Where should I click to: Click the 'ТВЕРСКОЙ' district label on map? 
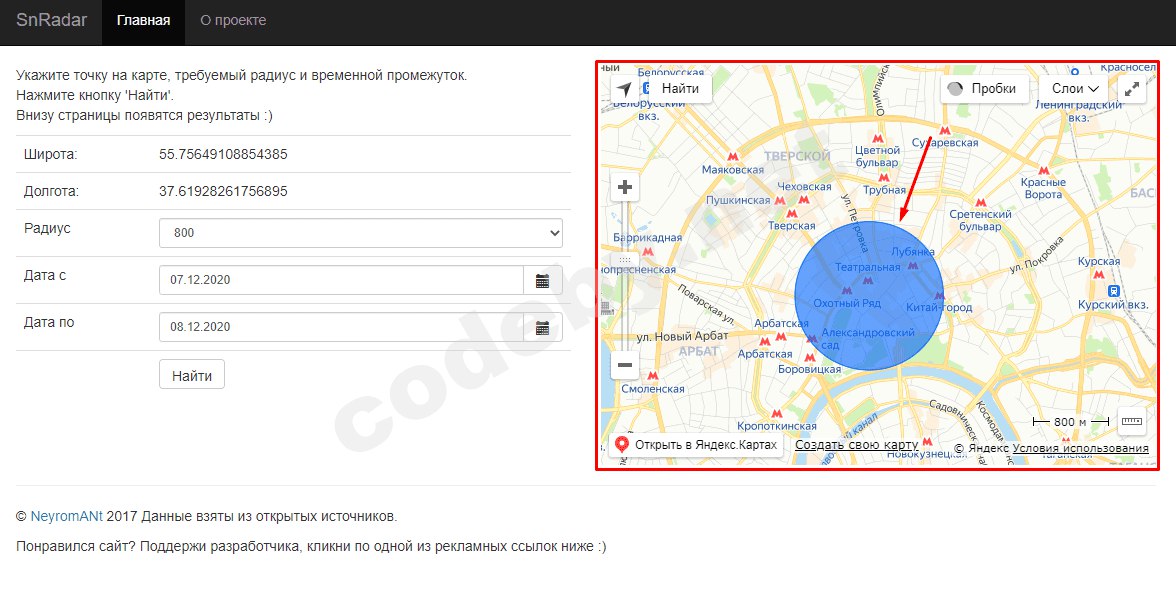pyautogui.click(x=797, y=156)
